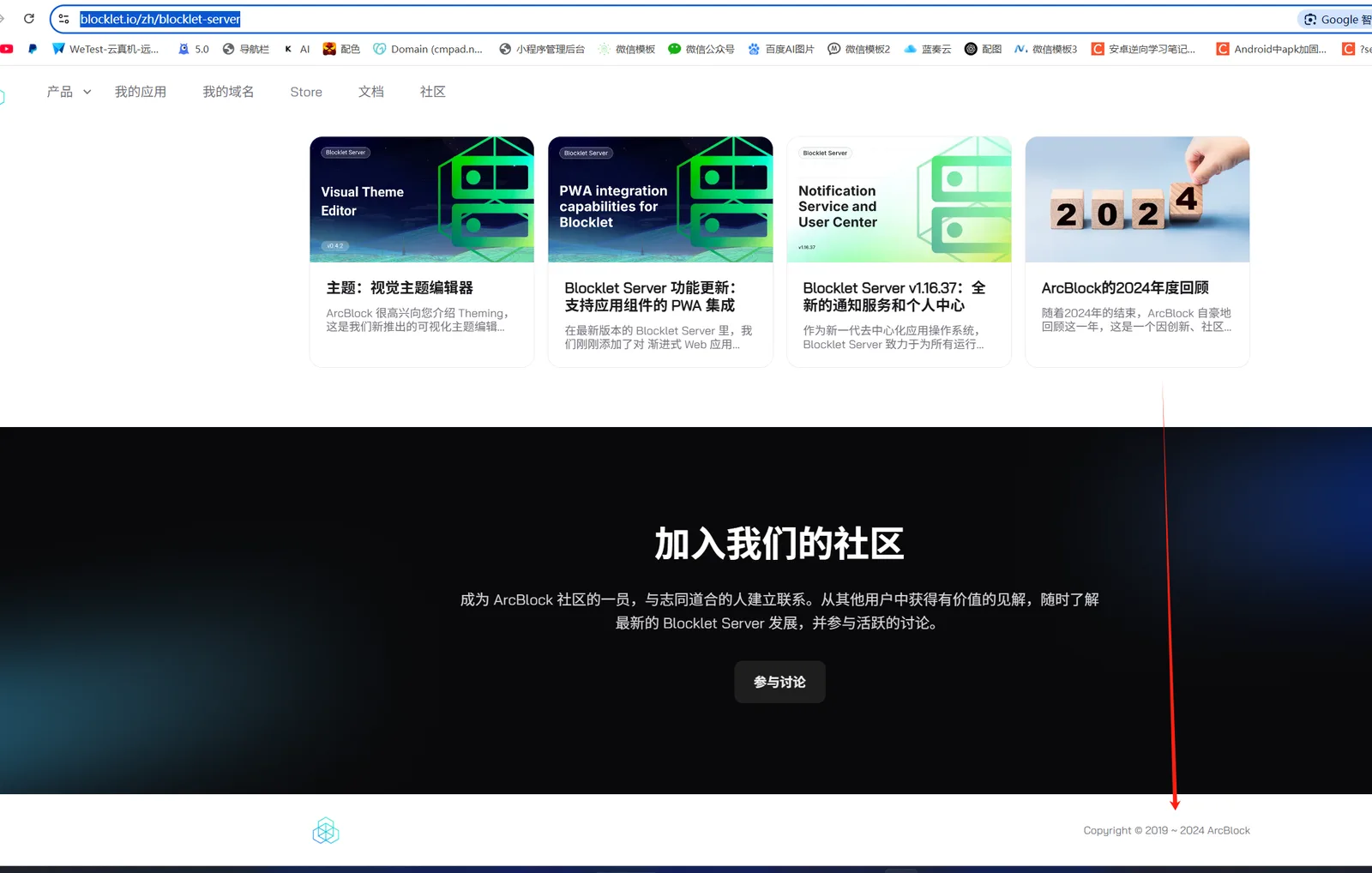Expand the 产品 dropdown menu
The width and height of the screenshot is (1372, 873).
pos(69,92)
